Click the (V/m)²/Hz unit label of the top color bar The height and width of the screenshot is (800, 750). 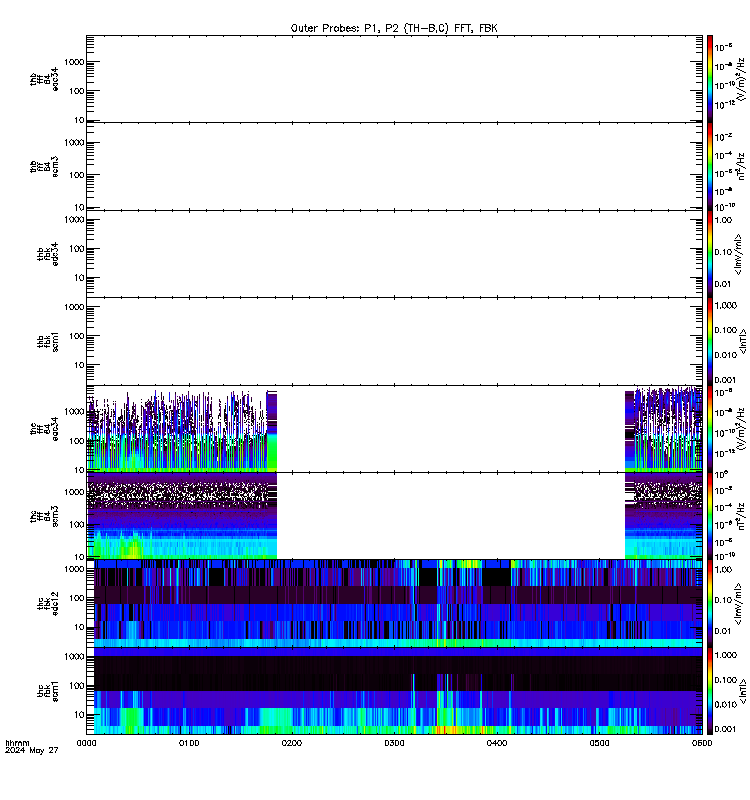click(x=741, y=79)
